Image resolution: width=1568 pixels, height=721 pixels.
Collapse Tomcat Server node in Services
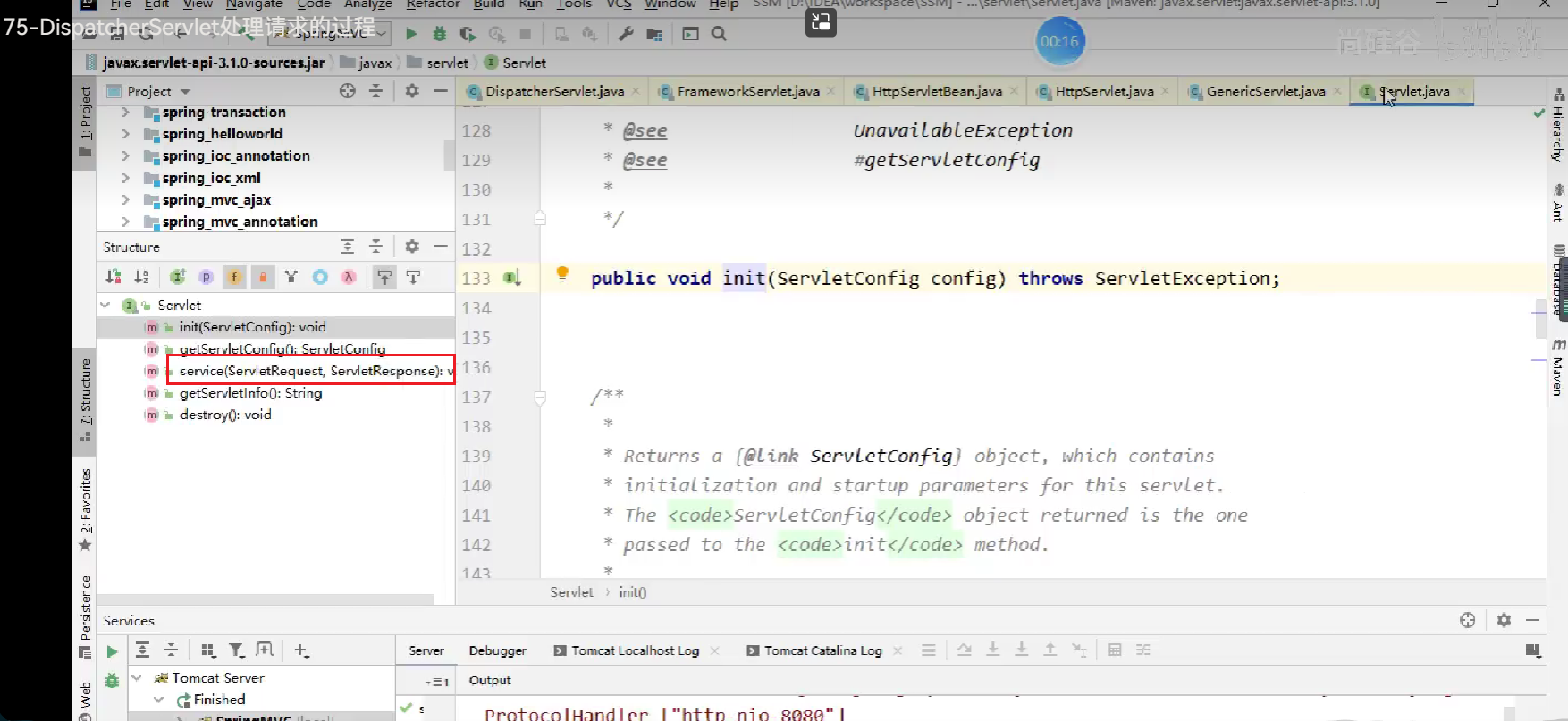click(x=137, y=678)
